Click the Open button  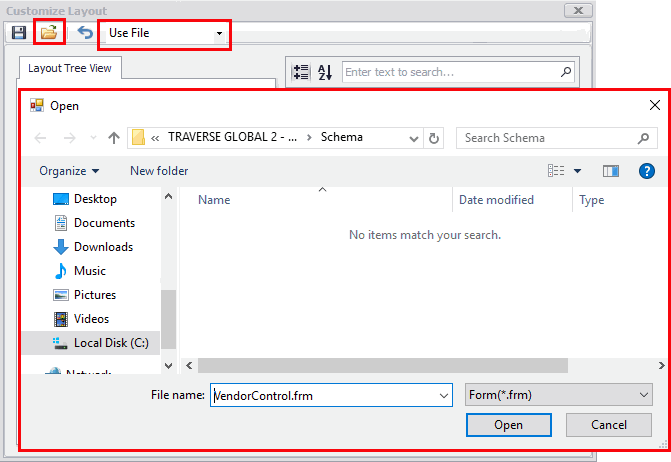coord(508,425)
